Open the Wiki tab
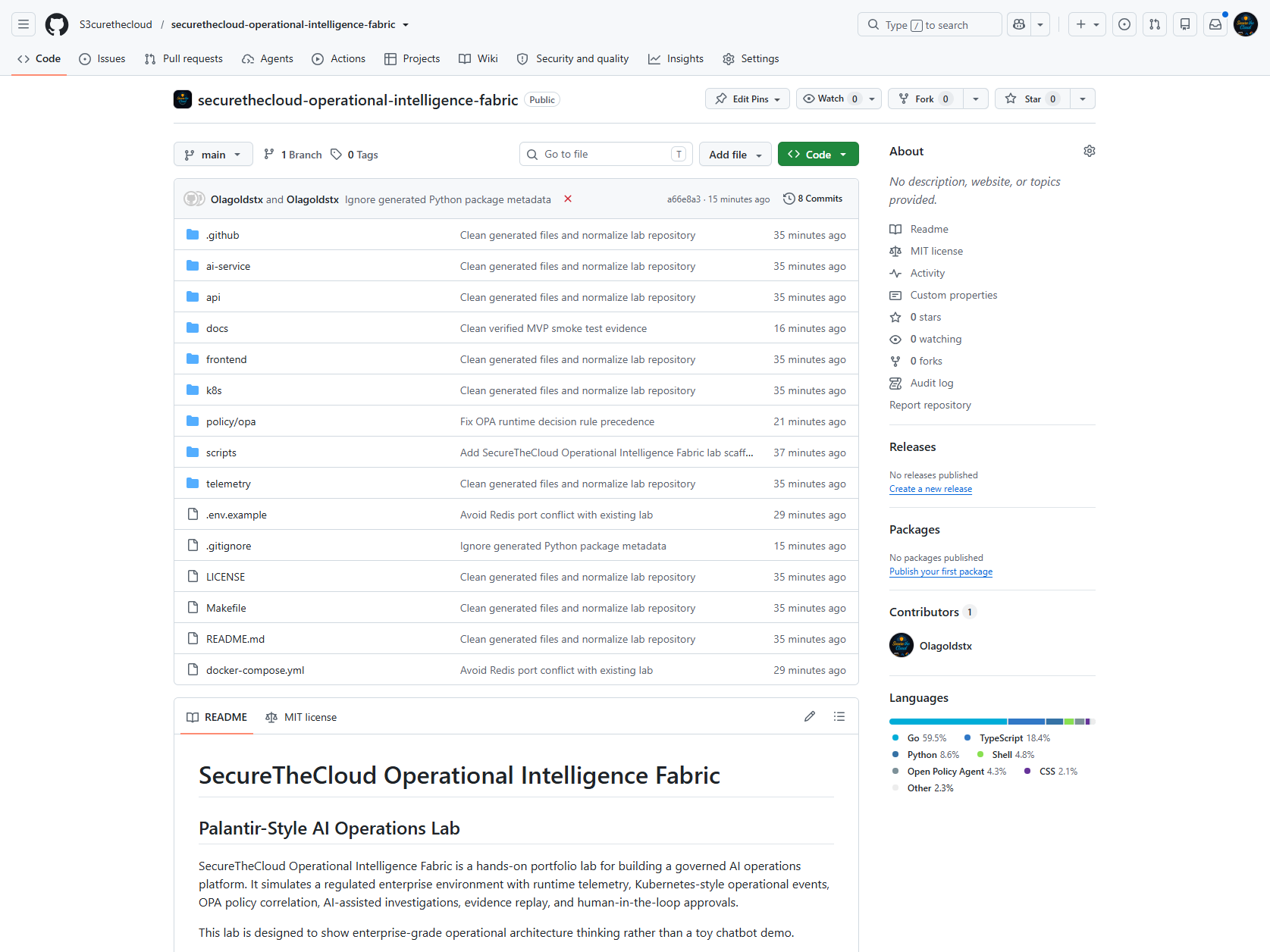 click(x=478, y=58)
